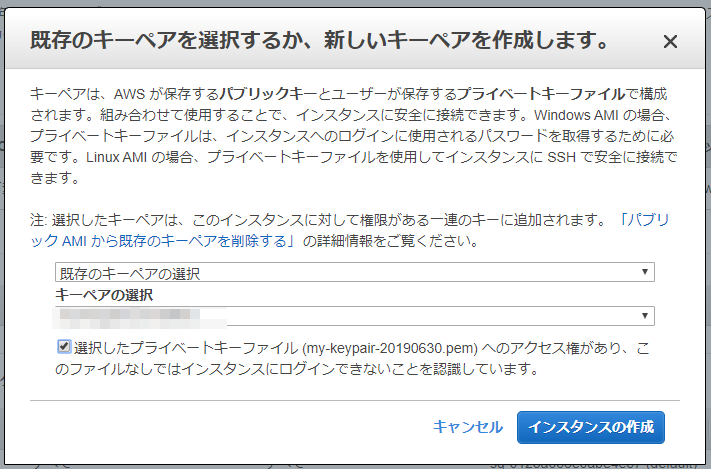Close the key pair dialog with the X
Viewport: 711px width, 469px height.
(x=670, y=42)
